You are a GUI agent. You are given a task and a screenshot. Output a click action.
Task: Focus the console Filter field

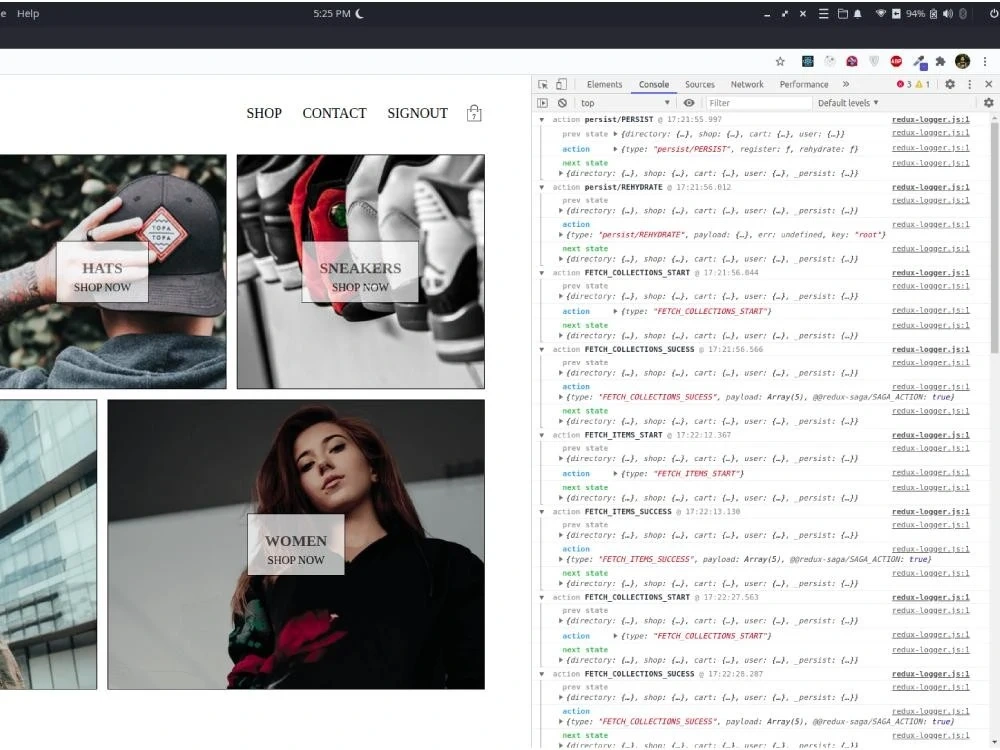point(758,103)
